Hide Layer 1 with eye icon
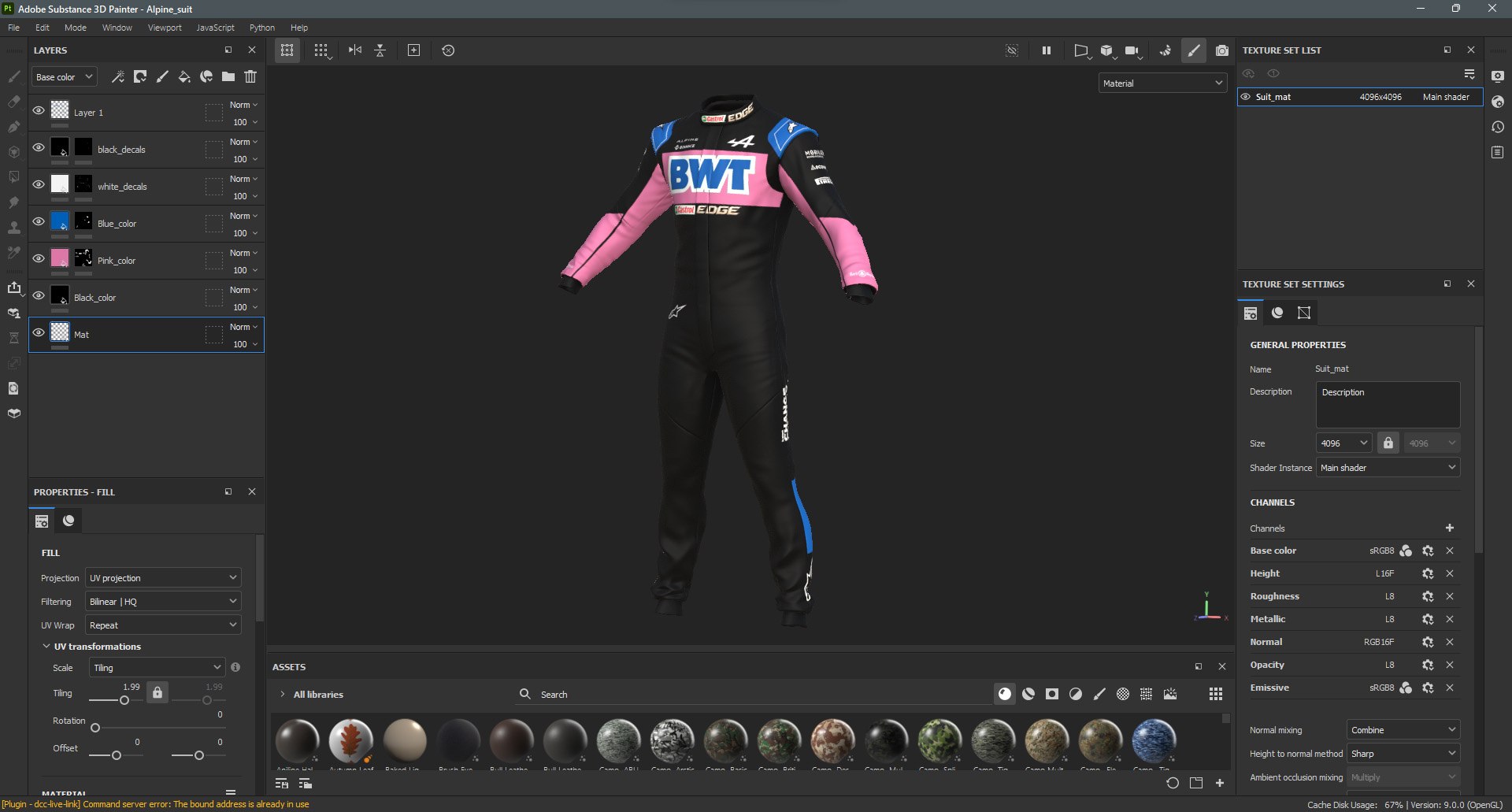The height and width of the screenshot is (812, 1512). point(39,111)
